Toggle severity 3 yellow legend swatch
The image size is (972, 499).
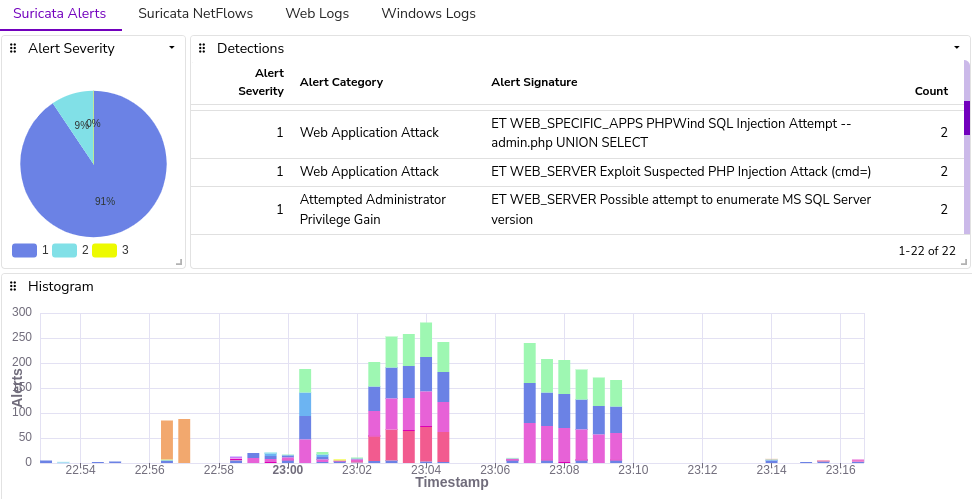coord(104,250)
